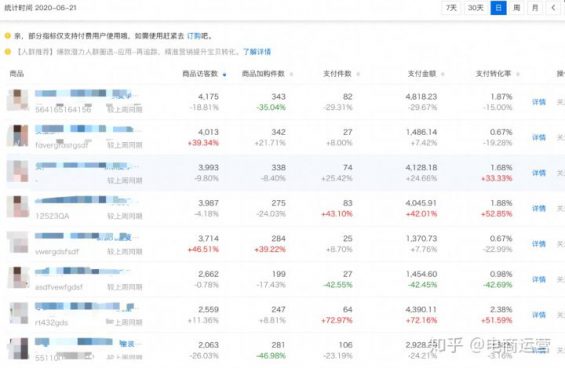This screenshot has width=565, height=368.
Task: Click add-to-cart count 343
Action: coord(279,97)
